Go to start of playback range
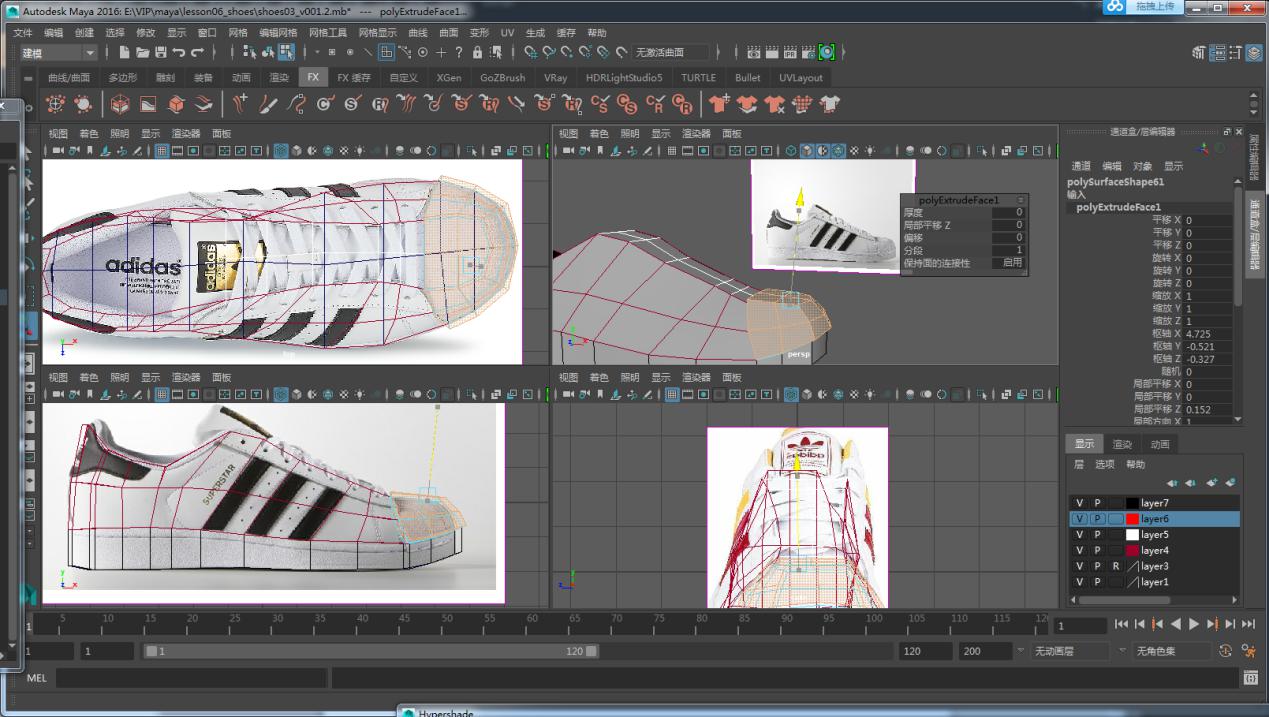 coord(1121,624)
